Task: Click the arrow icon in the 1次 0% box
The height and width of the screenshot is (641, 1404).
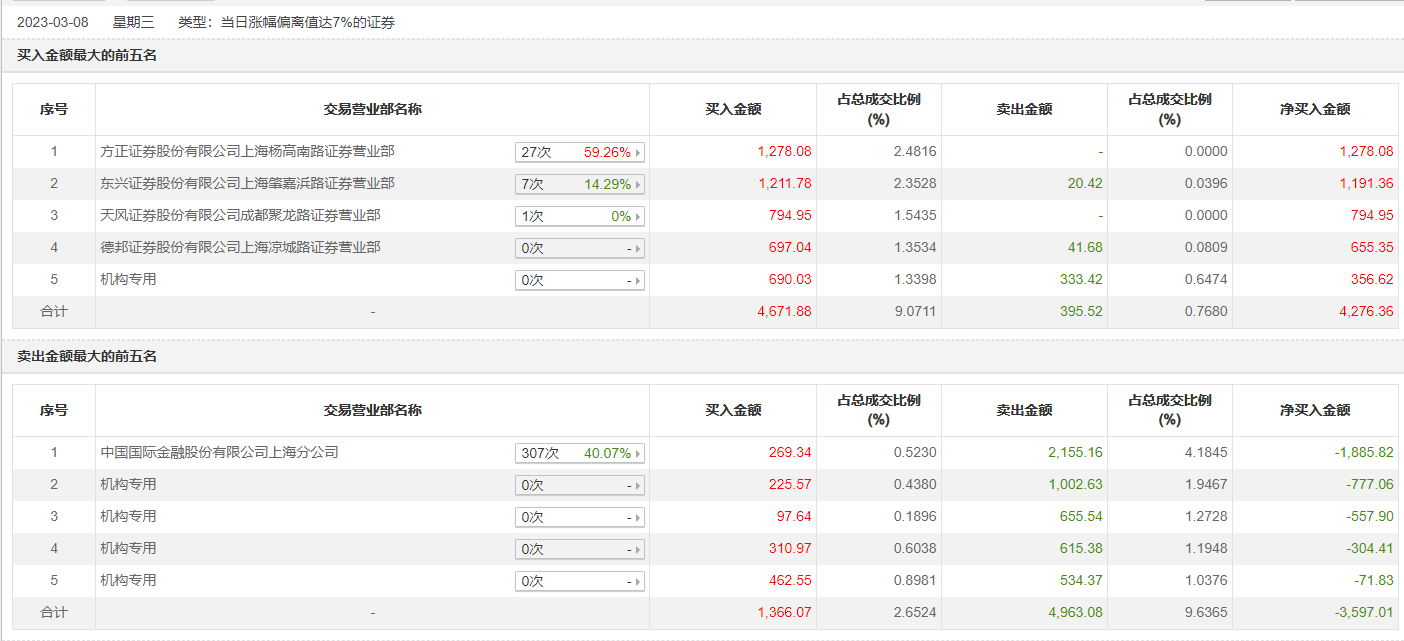Action: tap(638, 217)
